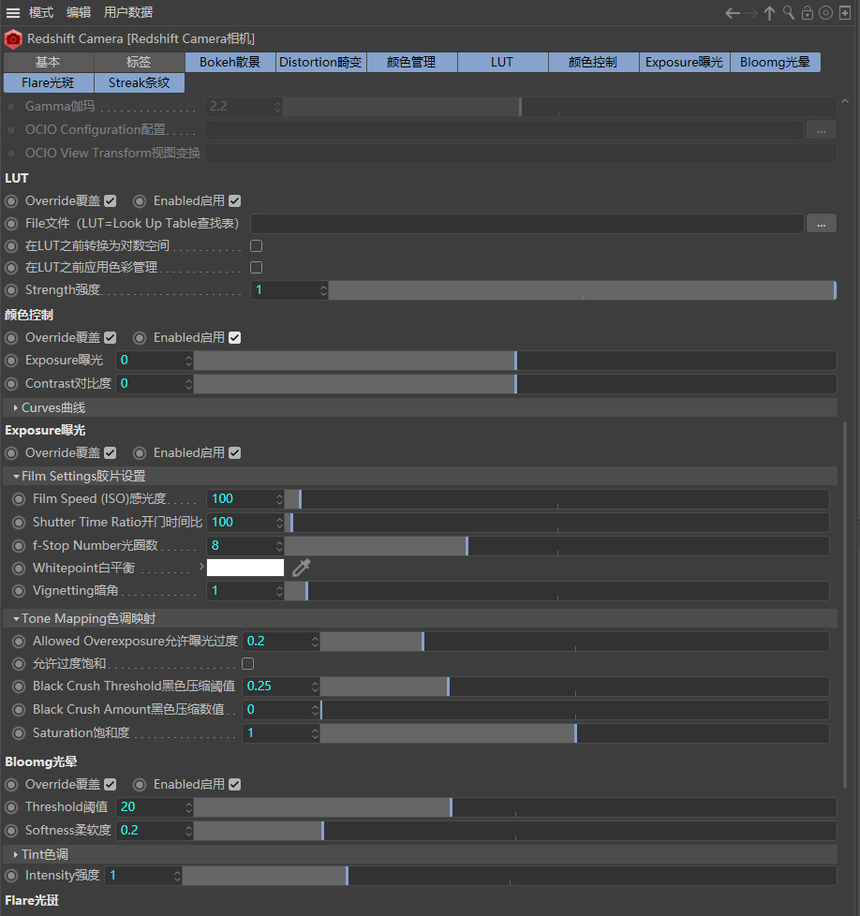The width and height of the screenshot is (860, 916).
Task: Click the animation dot beside Film Speed (ISO)
Action: [19, 499]
